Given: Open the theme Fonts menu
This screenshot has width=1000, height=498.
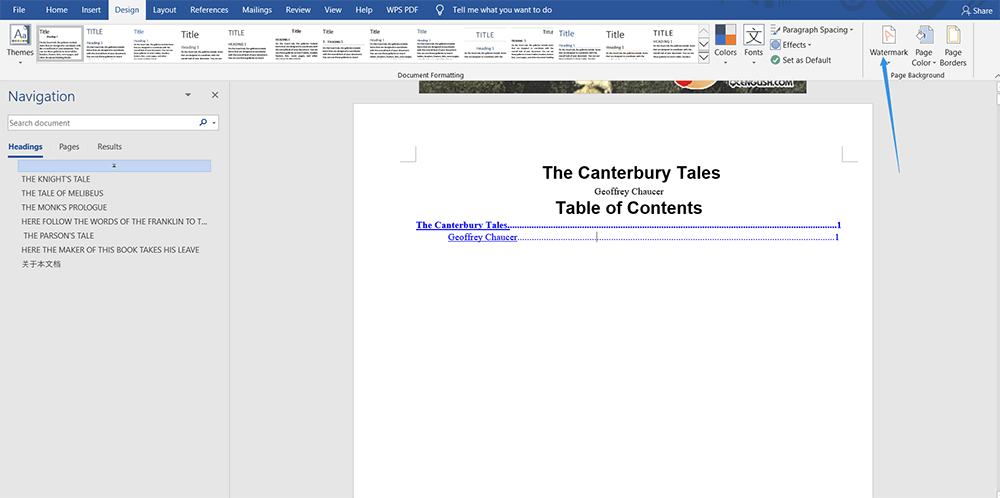Looking at the screenshot, I should pyautogui.click(x=753, y=42).
